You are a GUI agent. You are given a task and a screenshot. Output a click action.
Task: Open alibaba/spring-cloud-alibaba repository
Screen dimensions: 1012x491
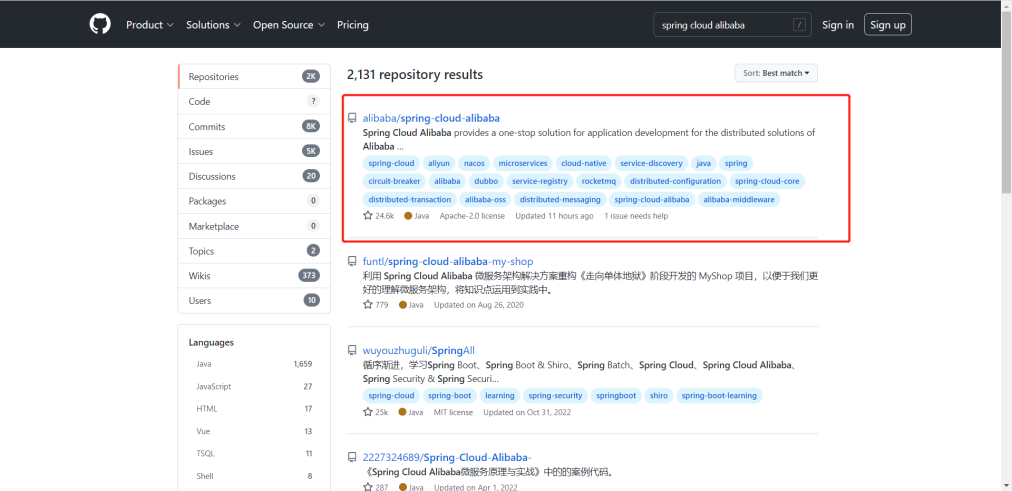431,118
